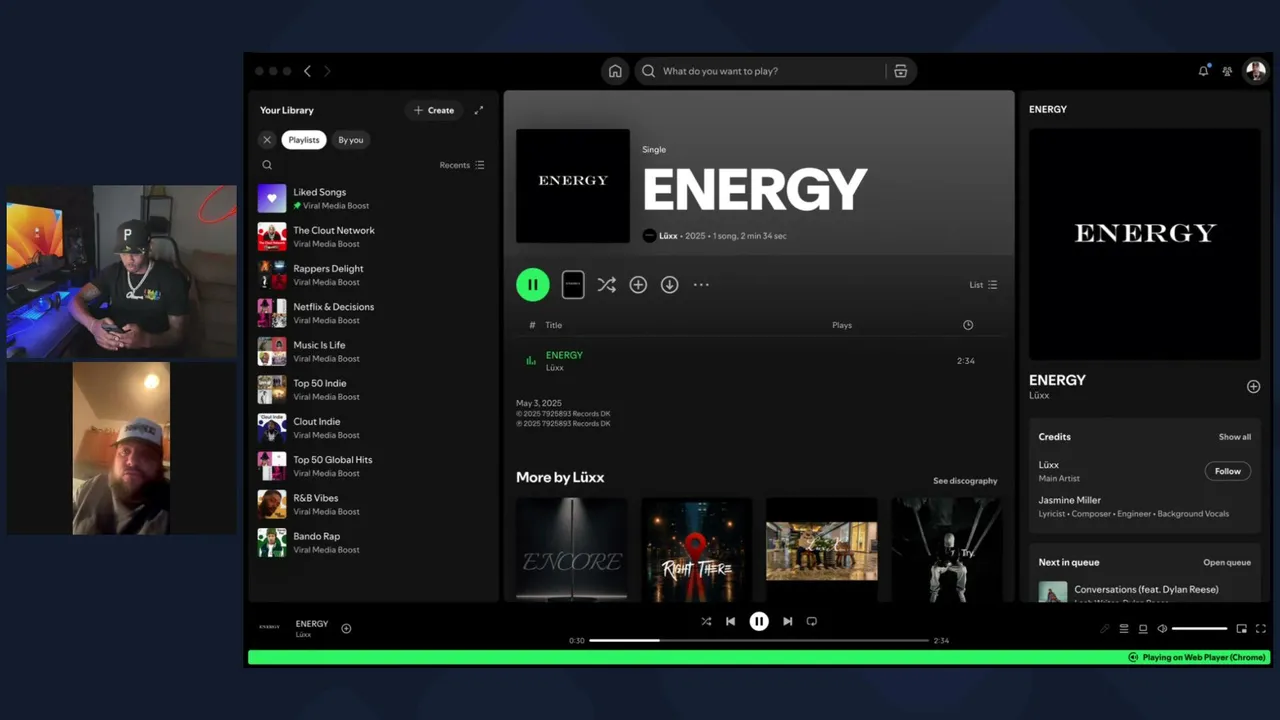The image size is (1280, 720).
Task: Open The Clout Network playlist
Action: pos(373,237)
